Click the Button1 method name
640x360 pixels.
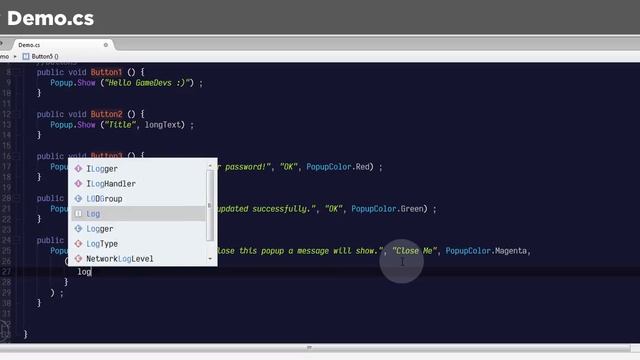tap(106, 72)
